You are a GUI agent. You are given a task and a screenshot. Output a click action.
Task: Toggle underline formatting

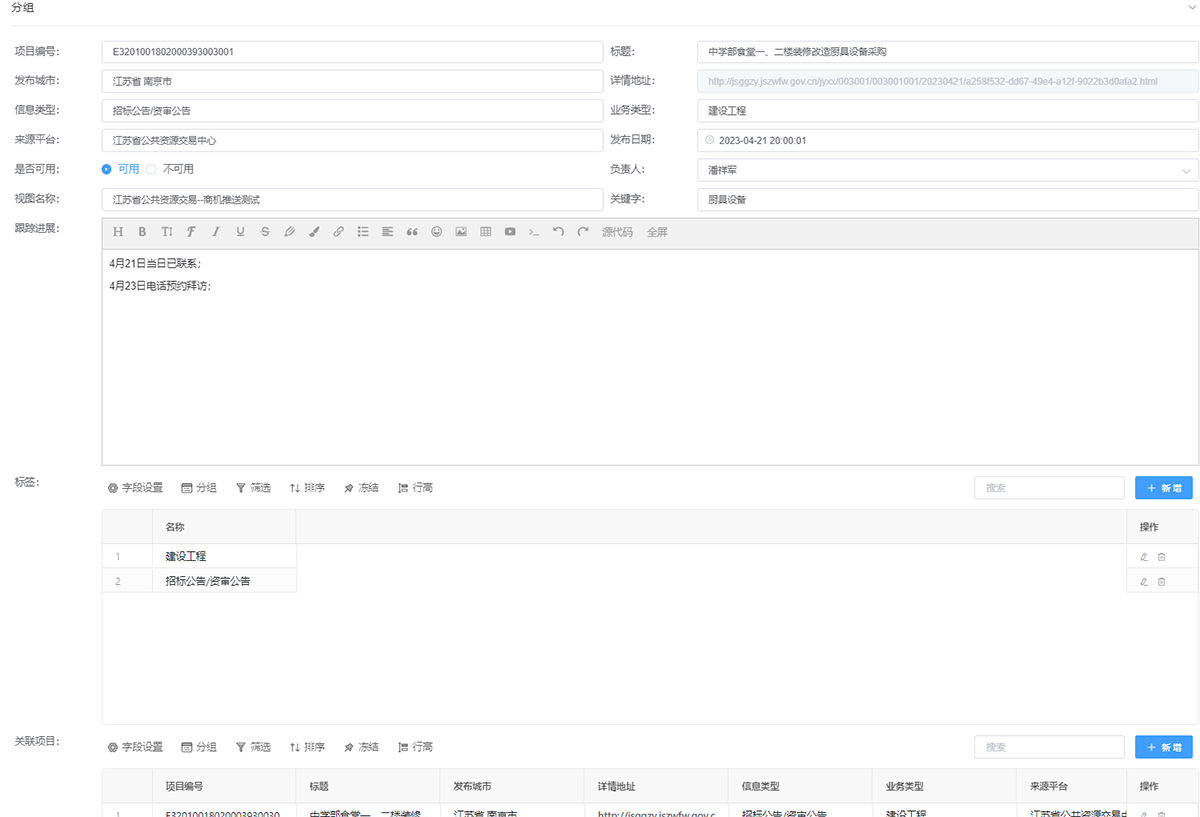pyautogui.click(x=240, y=232)
